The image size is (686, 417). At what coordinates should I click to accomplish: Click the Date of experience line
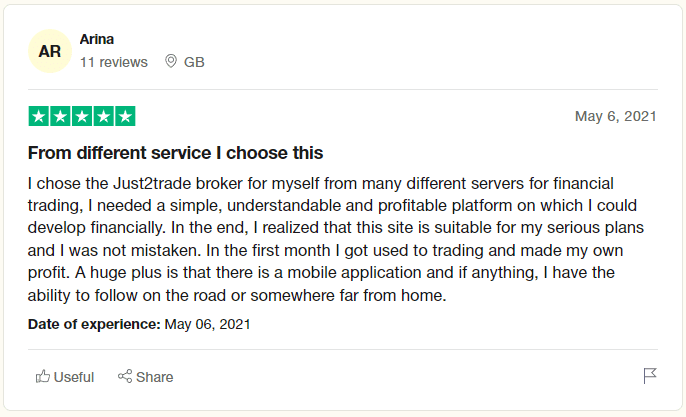[139, 324]
